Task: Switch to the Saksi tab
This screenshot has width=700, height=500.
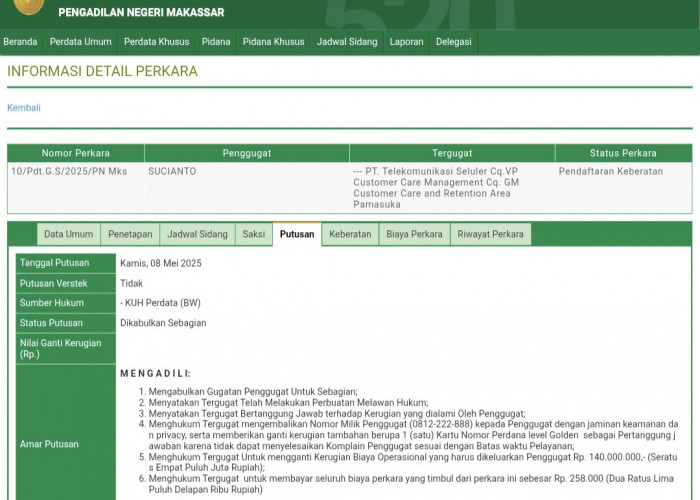Action: click(x=254, y=234)
